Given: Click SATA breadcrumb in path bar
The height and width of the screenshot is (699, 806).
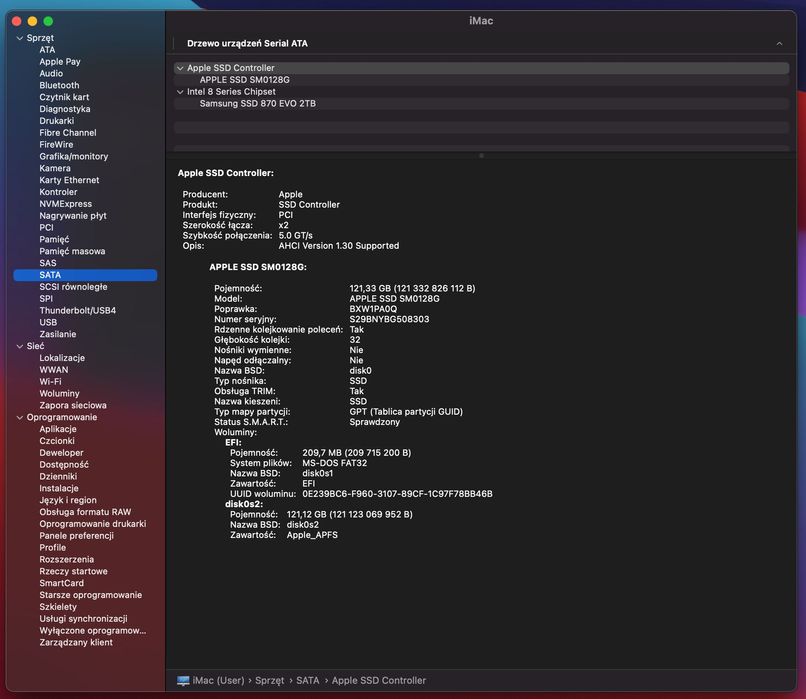Looking at the screenshot, I should [x=308, y=680].
